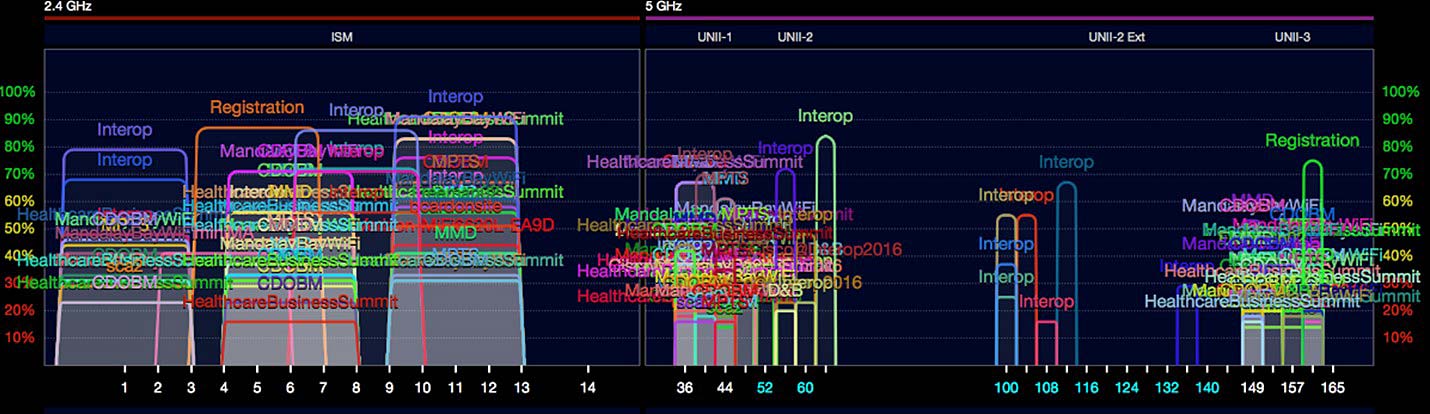
Task: Select channel 12 on the 2.4 GHz axis
Action: pos(488,386)
